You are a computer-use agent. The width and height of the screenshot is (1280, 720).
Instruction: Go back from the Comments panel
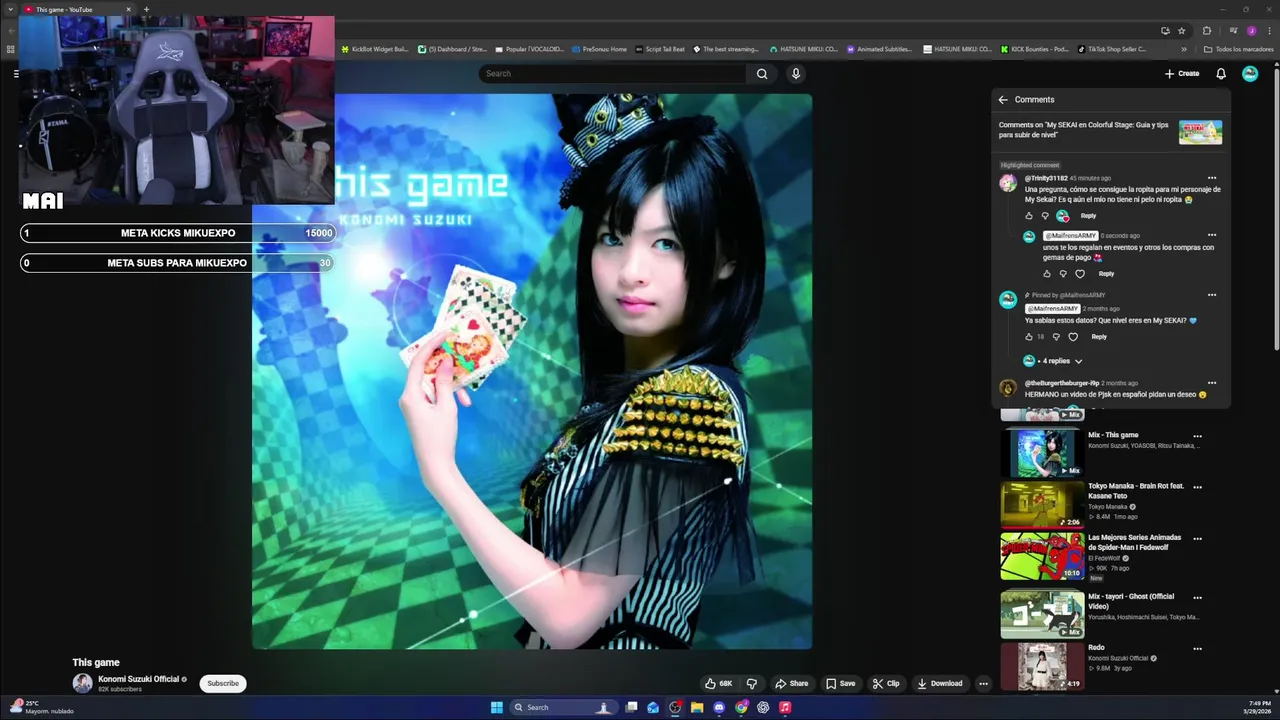(x=1003, y=99)
